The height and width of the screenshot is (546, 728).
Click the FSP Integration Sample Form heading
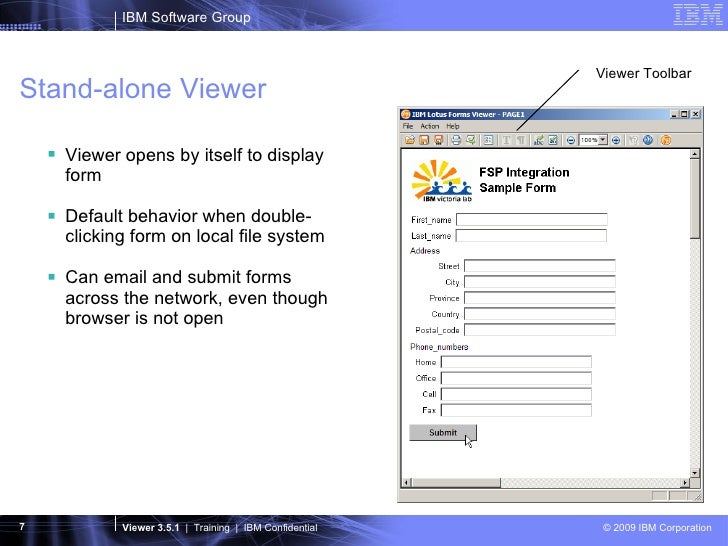524,180
